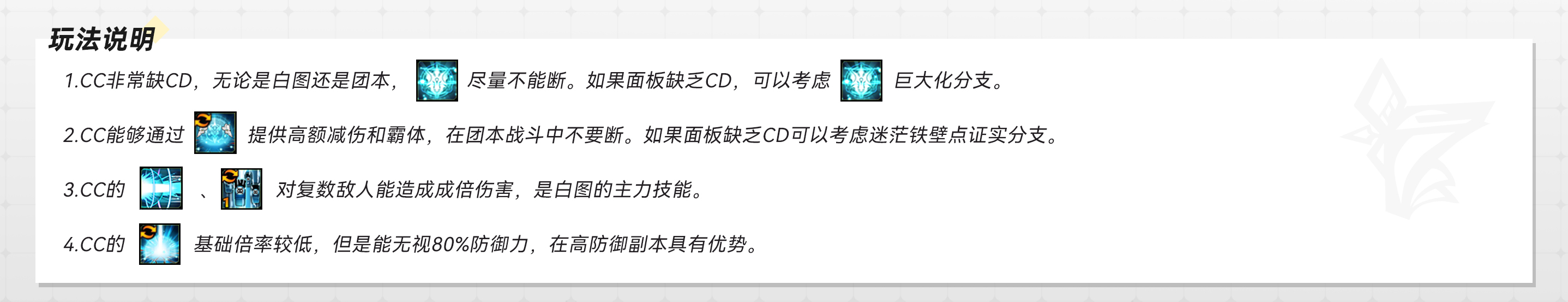Select text 提供高额减伤和霸体，在团本战斗中不要断

point(435,135)
